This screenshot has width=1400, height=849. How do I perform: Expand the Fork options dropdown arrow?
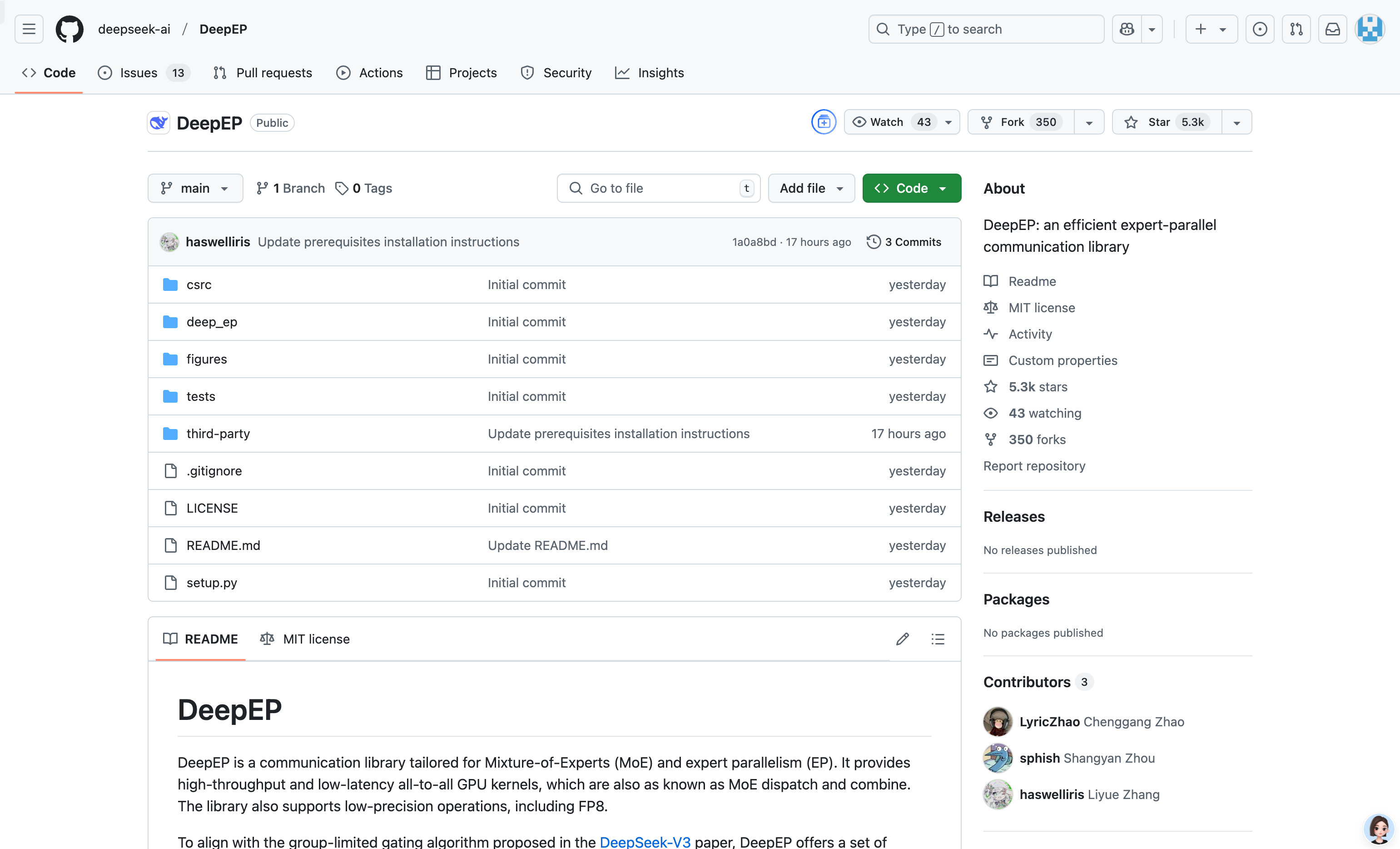tap(1089, 122)
